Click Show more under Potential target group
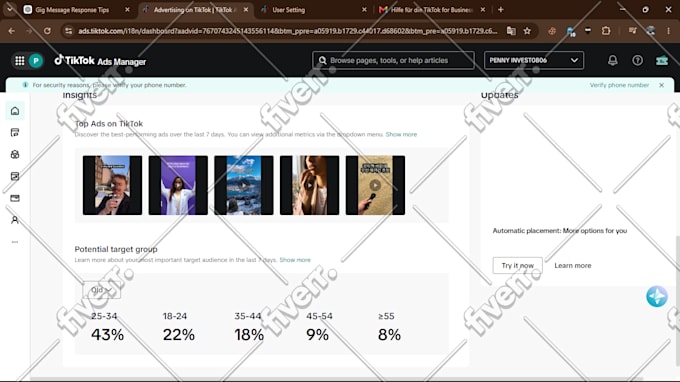 coord(295,260)
